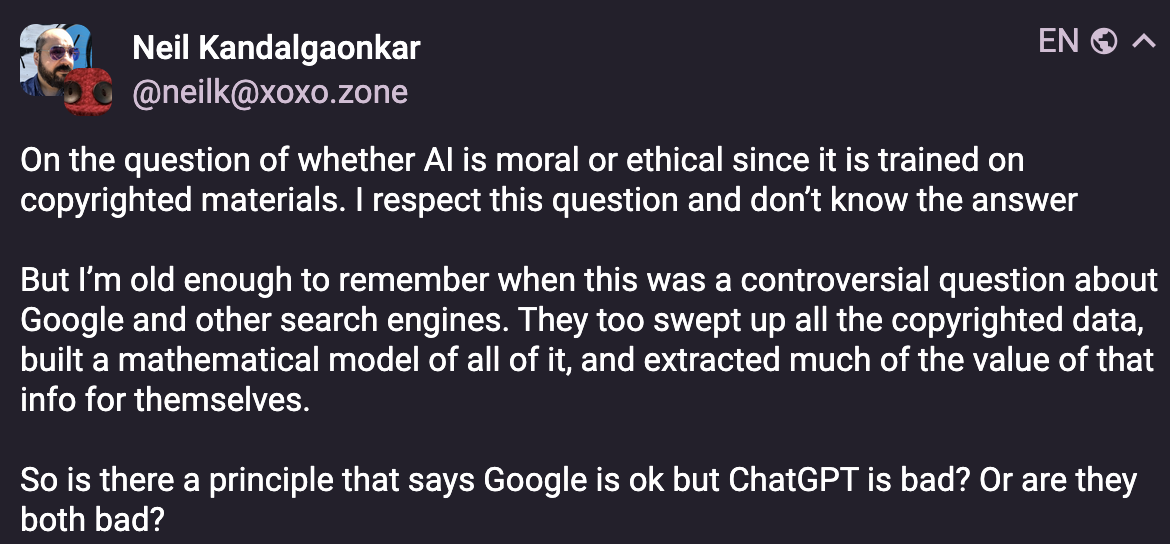Click the @neilk@xoxo.zone handle
1170x544 pixels.
pyautogui.click(x=270, y=92)
